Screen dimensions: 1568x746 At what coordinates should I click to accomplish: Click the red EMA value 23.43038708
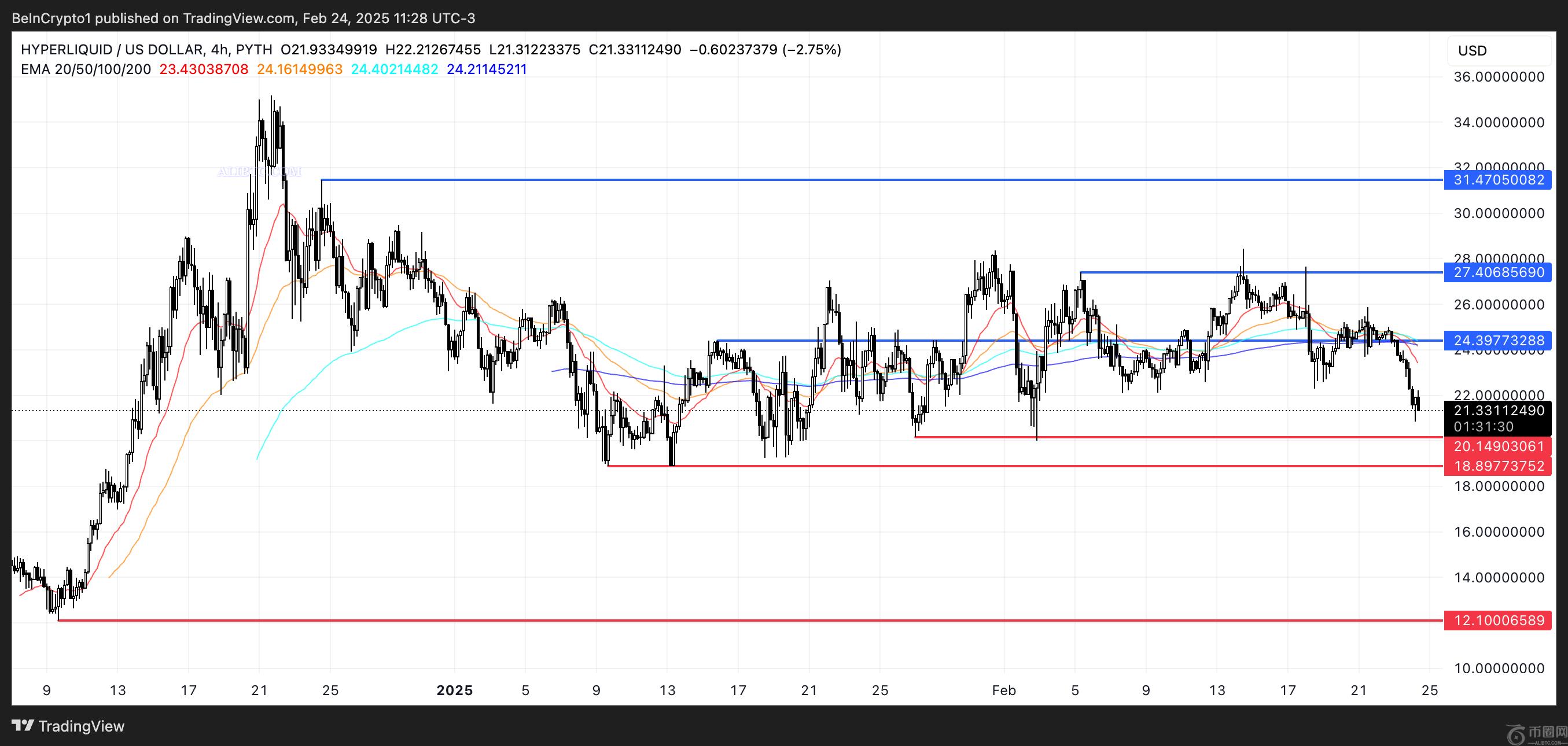203,69
